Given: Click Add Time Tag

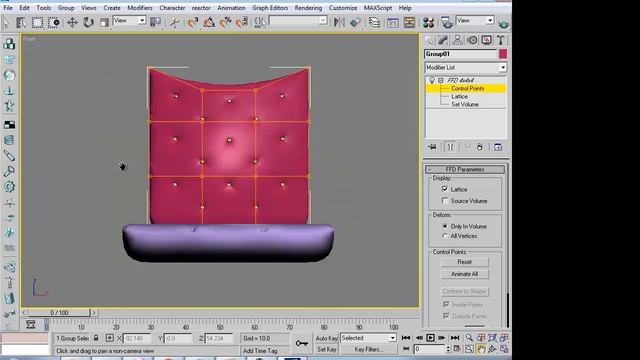Looking at the screenshot, I should click(260, 351).
